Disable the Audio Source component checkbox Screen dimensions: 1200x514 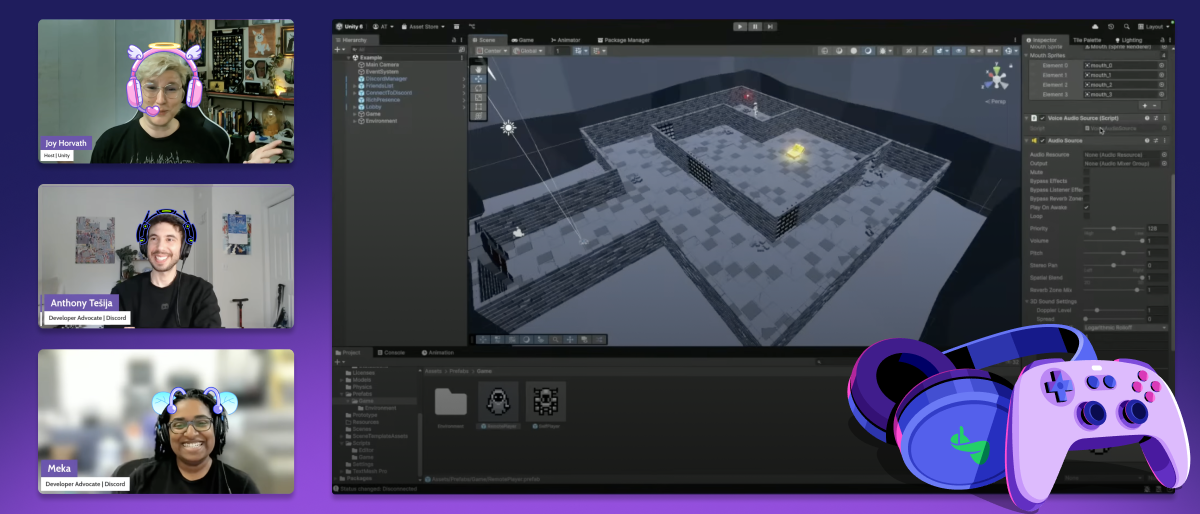point(1042,141)
